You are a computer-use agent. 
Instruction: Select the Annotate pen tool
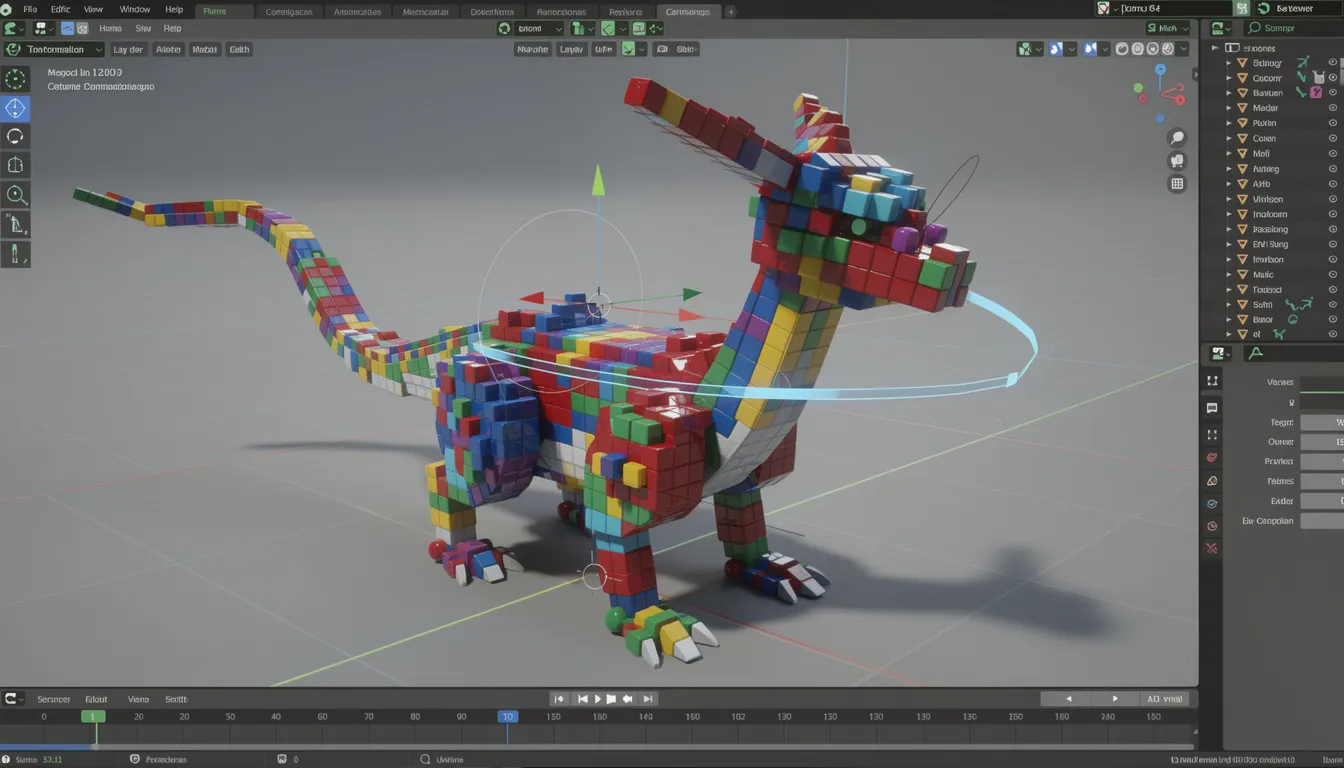coord(14,254)
